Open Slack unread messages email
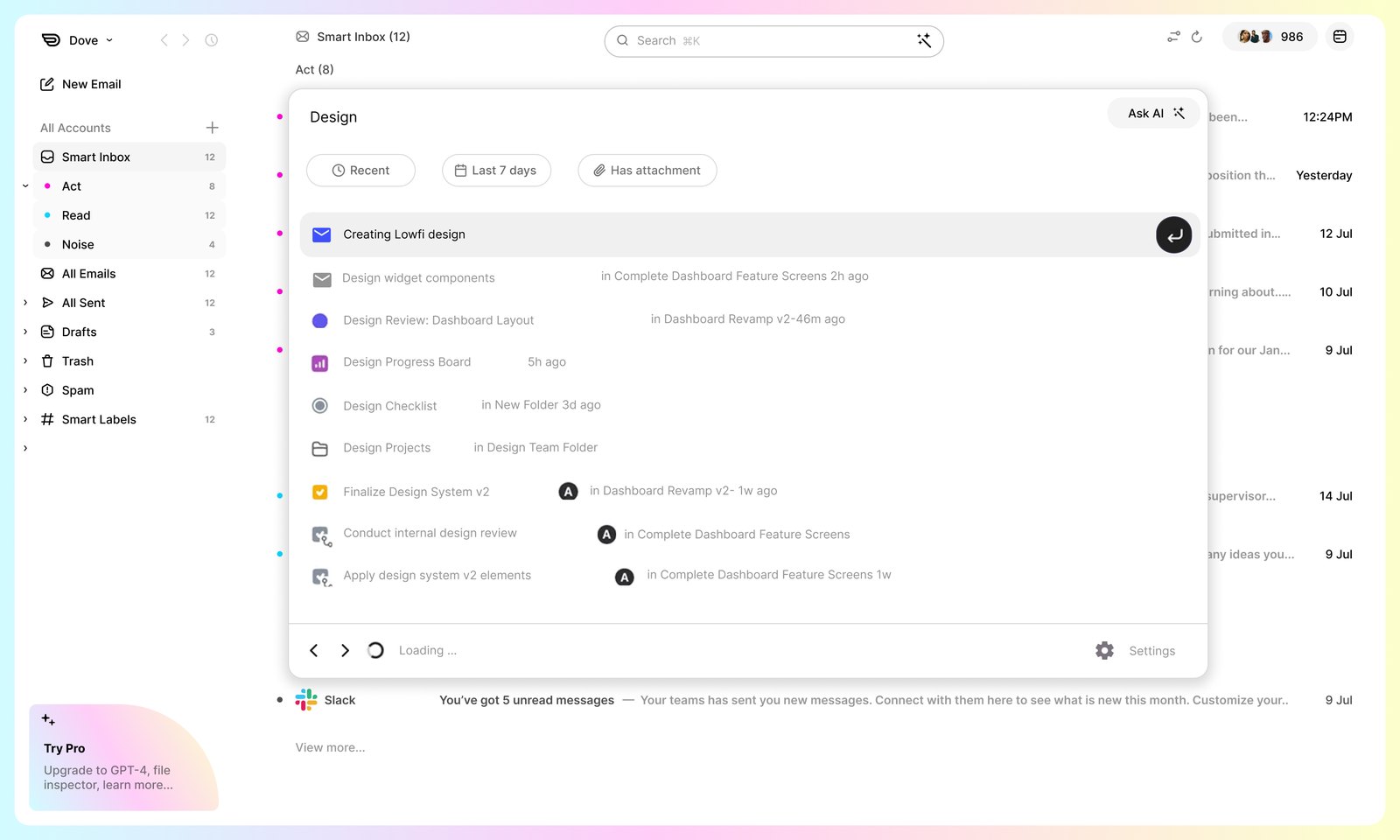The width and height of the screenshot is (1400, 840). (814, 700)
